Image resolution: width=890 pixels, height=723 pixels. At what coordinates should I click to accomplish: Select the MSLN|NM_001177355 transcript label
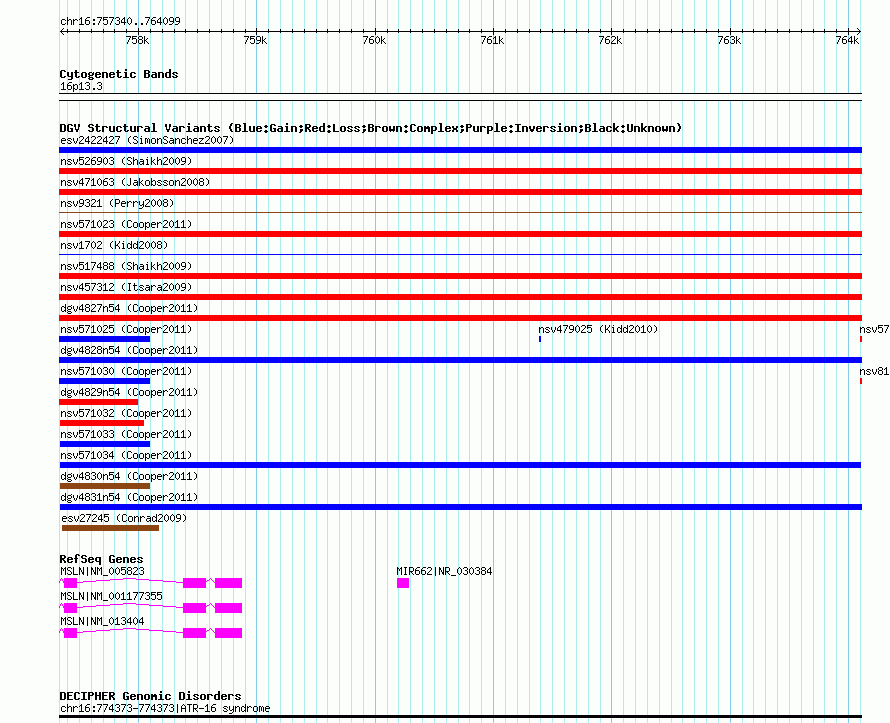click(111, 596)
